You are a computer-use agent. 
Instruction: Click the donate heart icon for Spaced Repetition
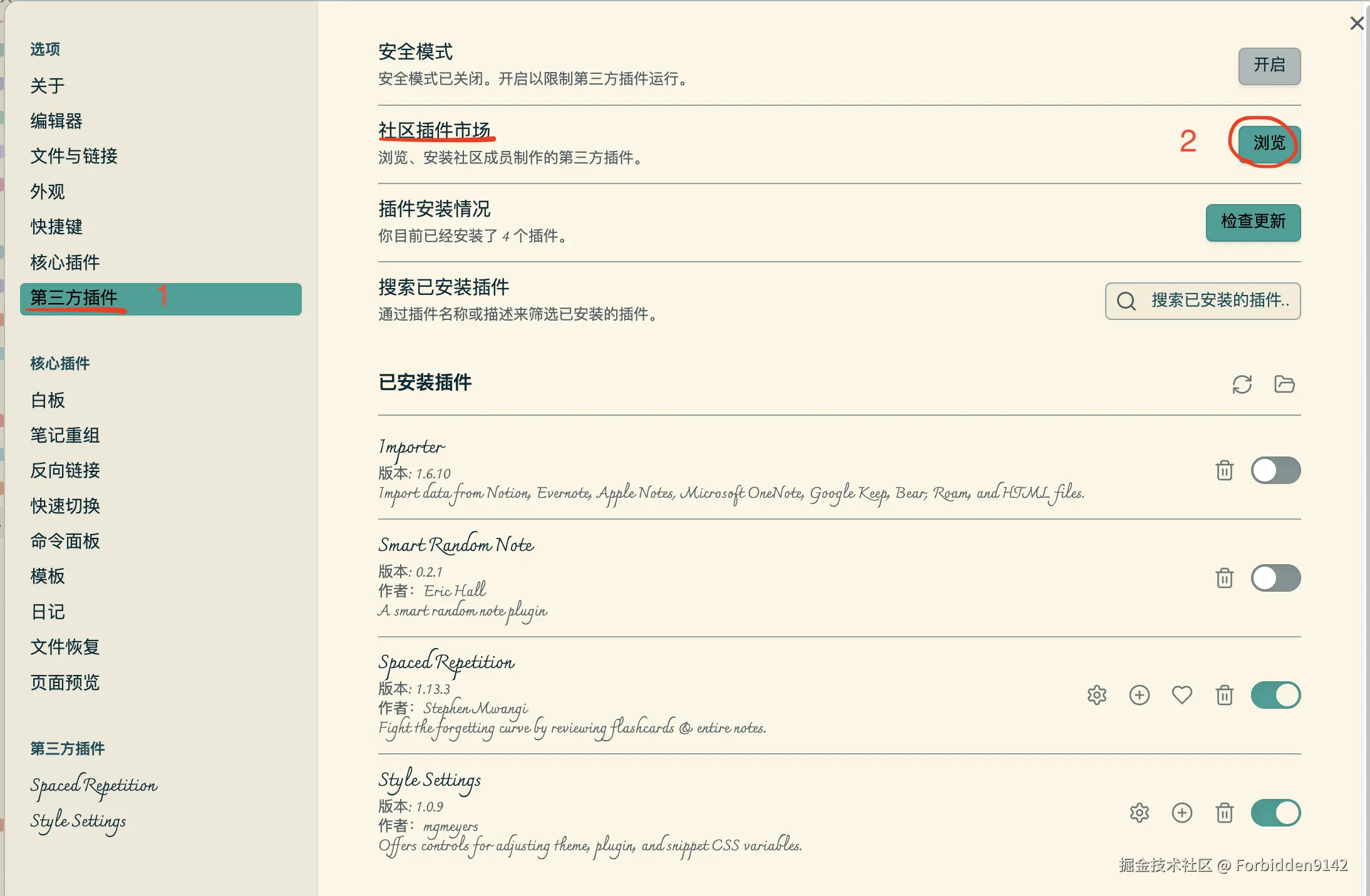point(1182,695)
